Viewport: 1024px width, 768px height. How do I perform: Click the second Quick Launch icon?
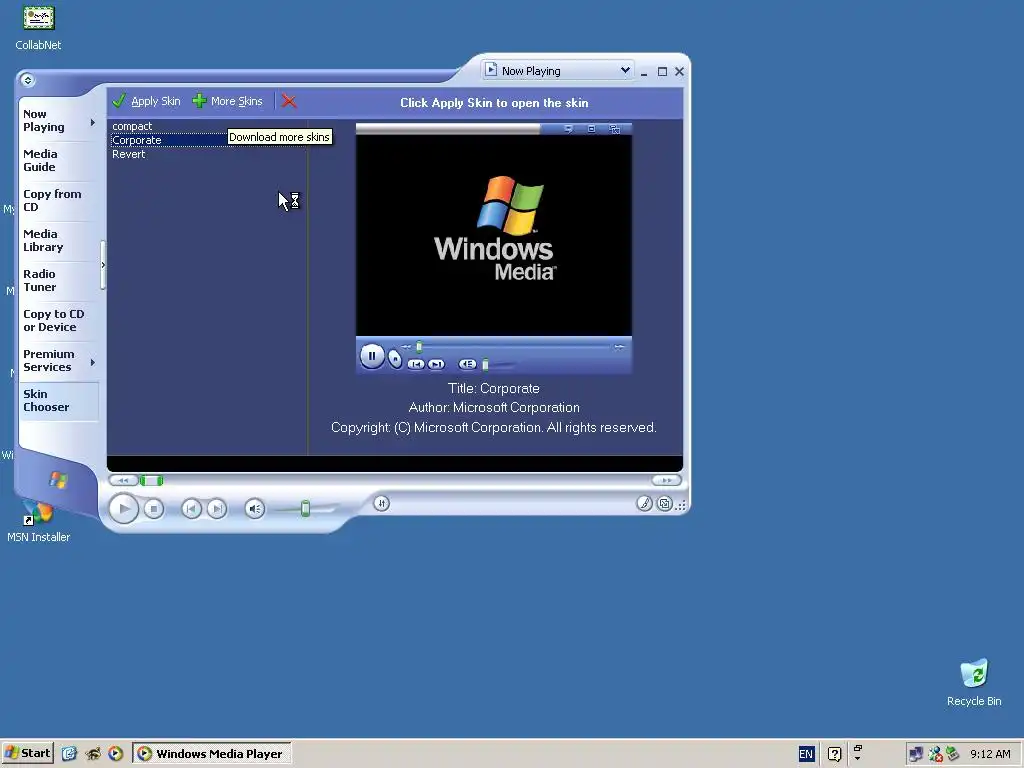coord(93,754)
